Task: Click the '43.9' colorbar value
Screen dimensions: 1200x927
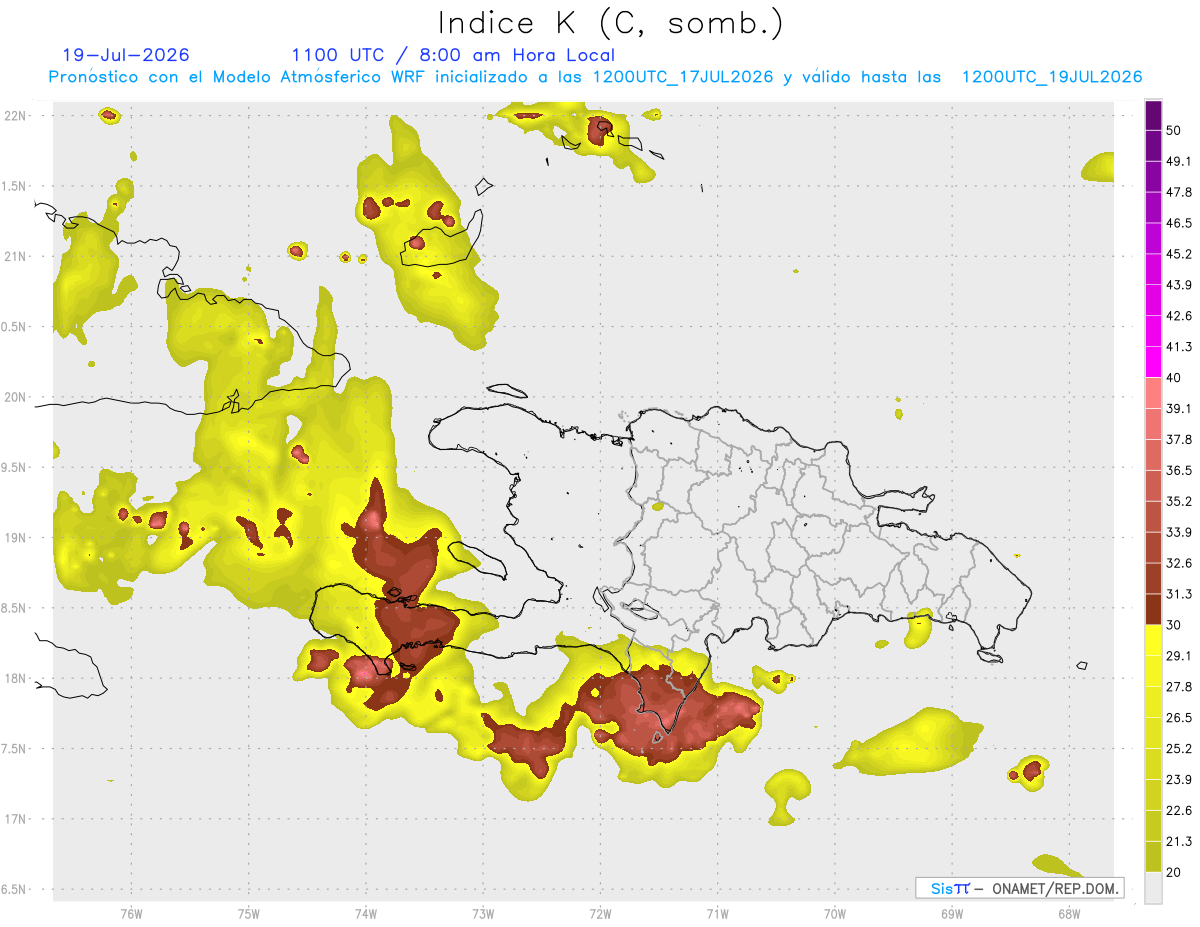Action: (x=1179, y=285)
